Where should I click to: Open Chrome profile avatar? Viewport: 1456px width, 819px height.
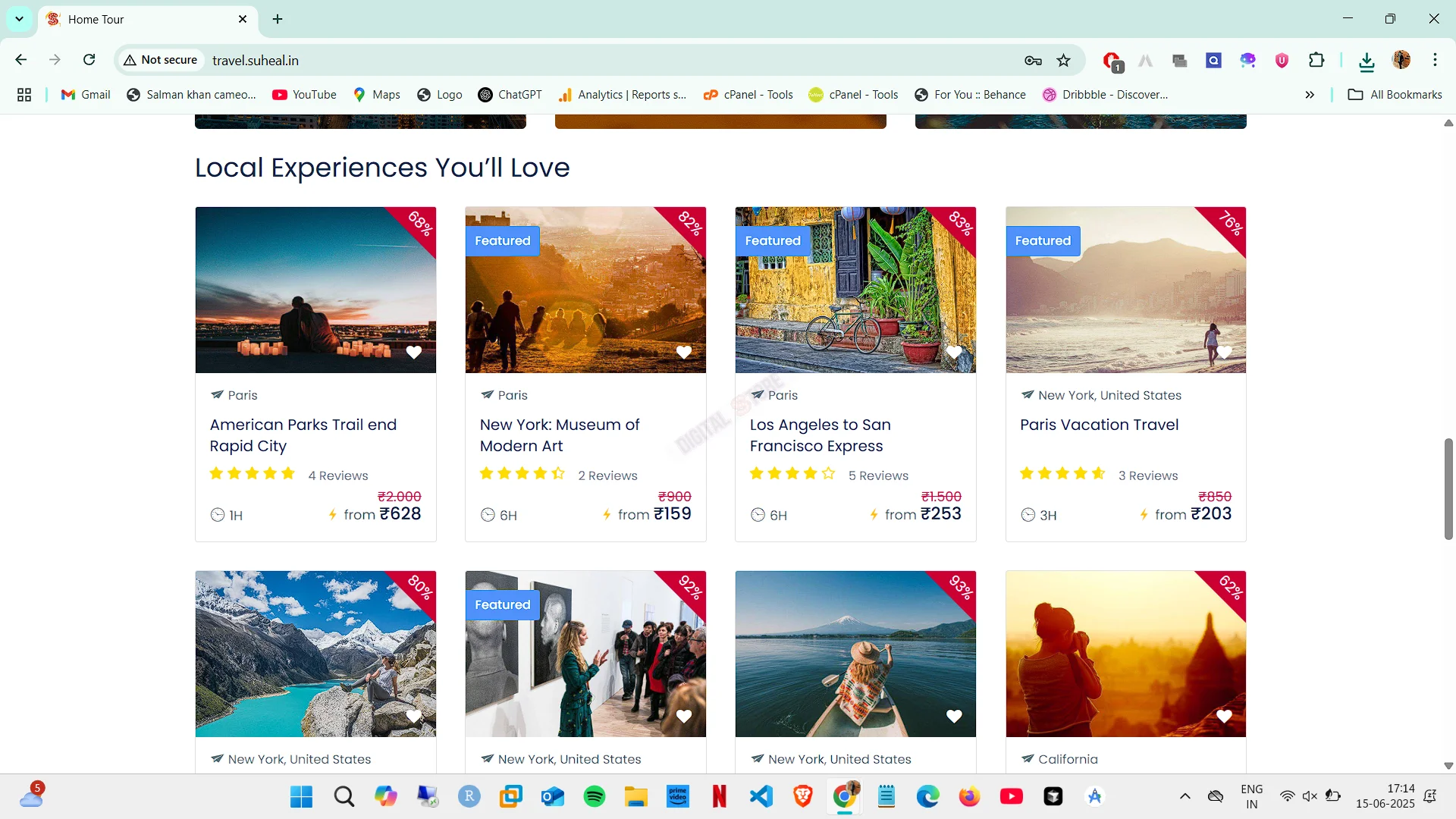1401,60
